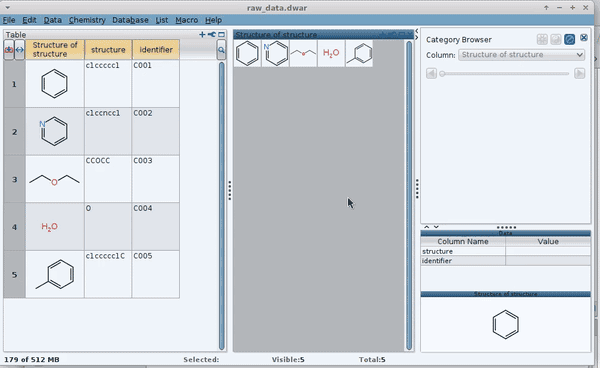This screenshot has height=368, width=600.
Task: Click the Category Browser next arrow button
Action: pos(579,73)
